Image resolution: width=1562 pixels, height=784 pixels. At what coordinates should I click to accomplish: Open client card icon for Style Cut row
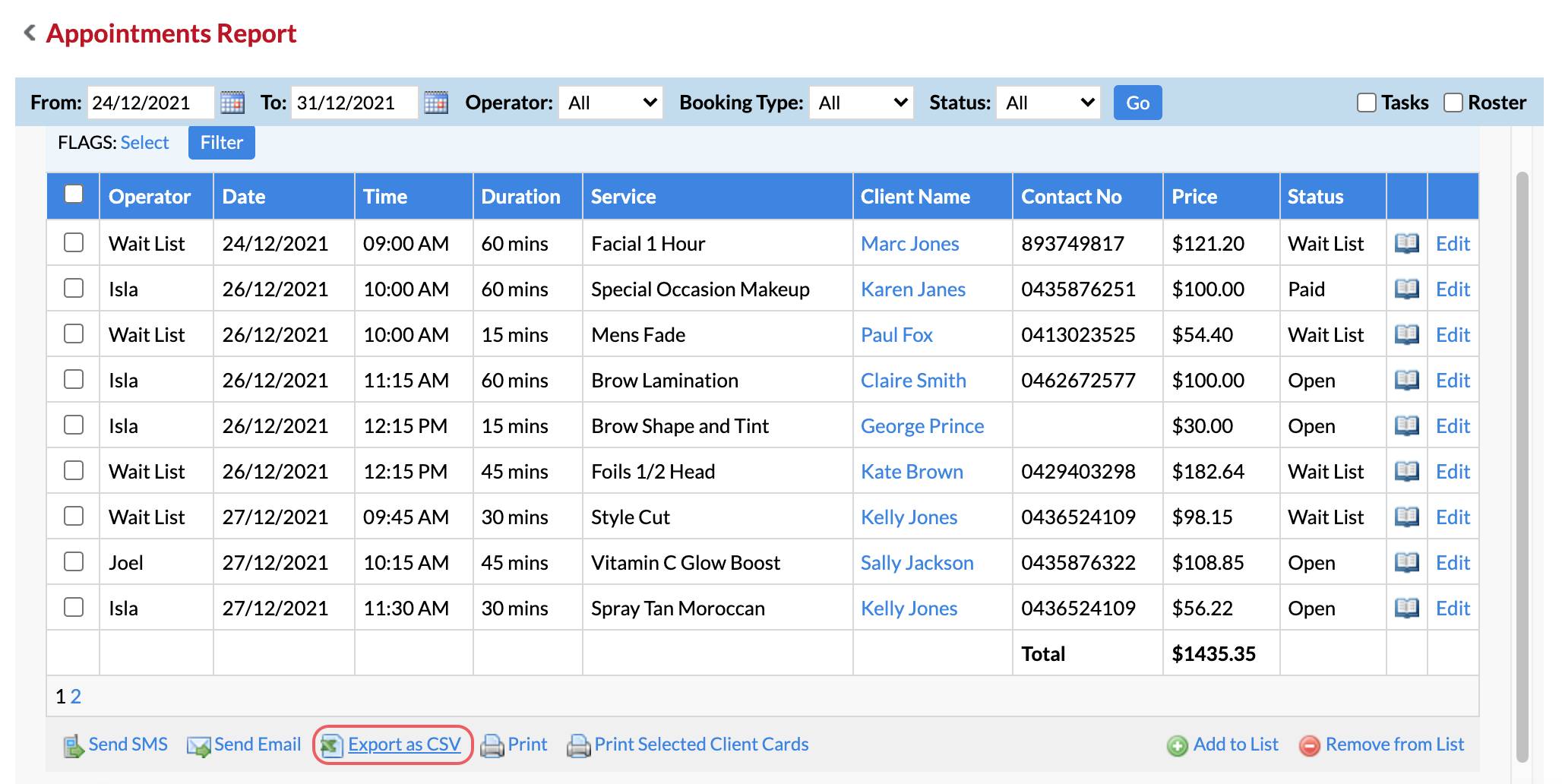point(1407,517)
